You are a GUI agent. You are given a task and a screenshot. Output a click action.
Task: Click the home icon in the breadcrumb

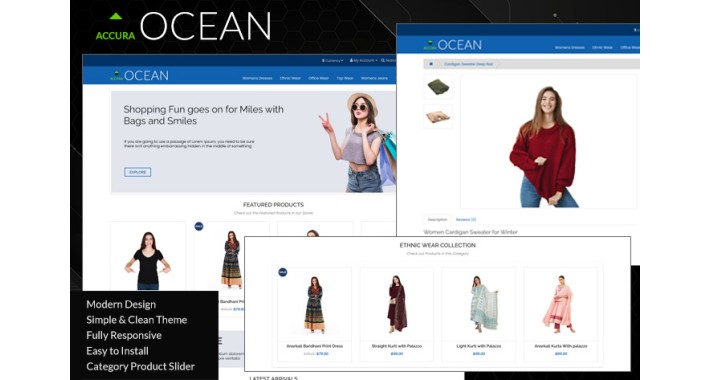click(x=431, y=64)
